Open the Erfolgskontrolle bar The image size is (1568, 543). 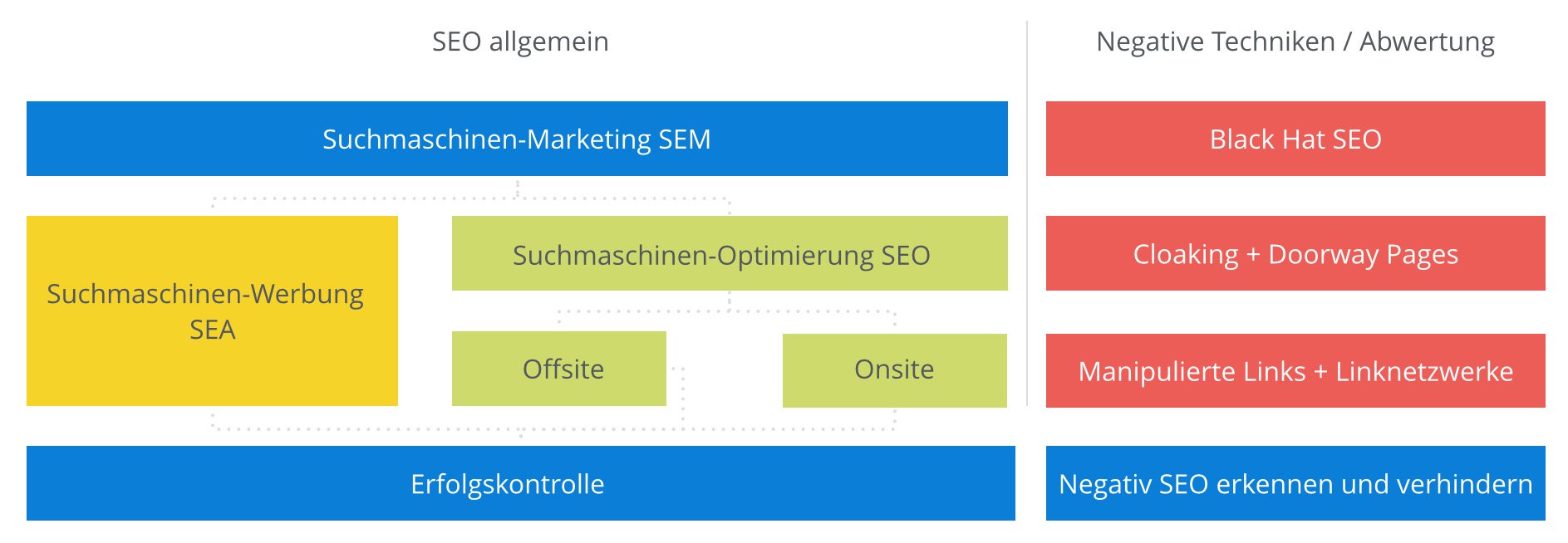click(x=520, y=483)
